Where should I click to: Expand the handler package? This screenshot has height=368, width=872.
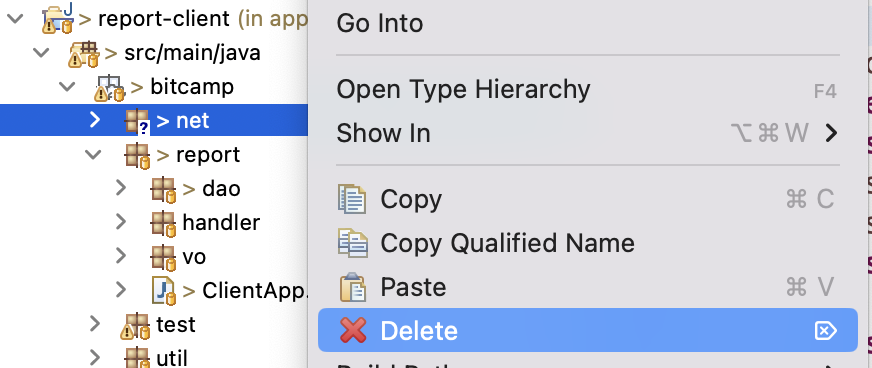click(x=121, y=222)
